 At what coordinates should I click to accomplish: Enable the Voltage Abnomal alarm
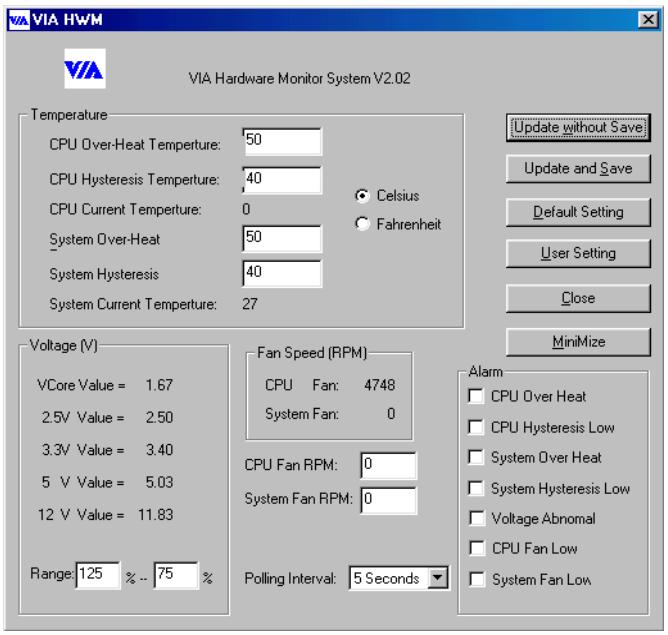(476, 518)
